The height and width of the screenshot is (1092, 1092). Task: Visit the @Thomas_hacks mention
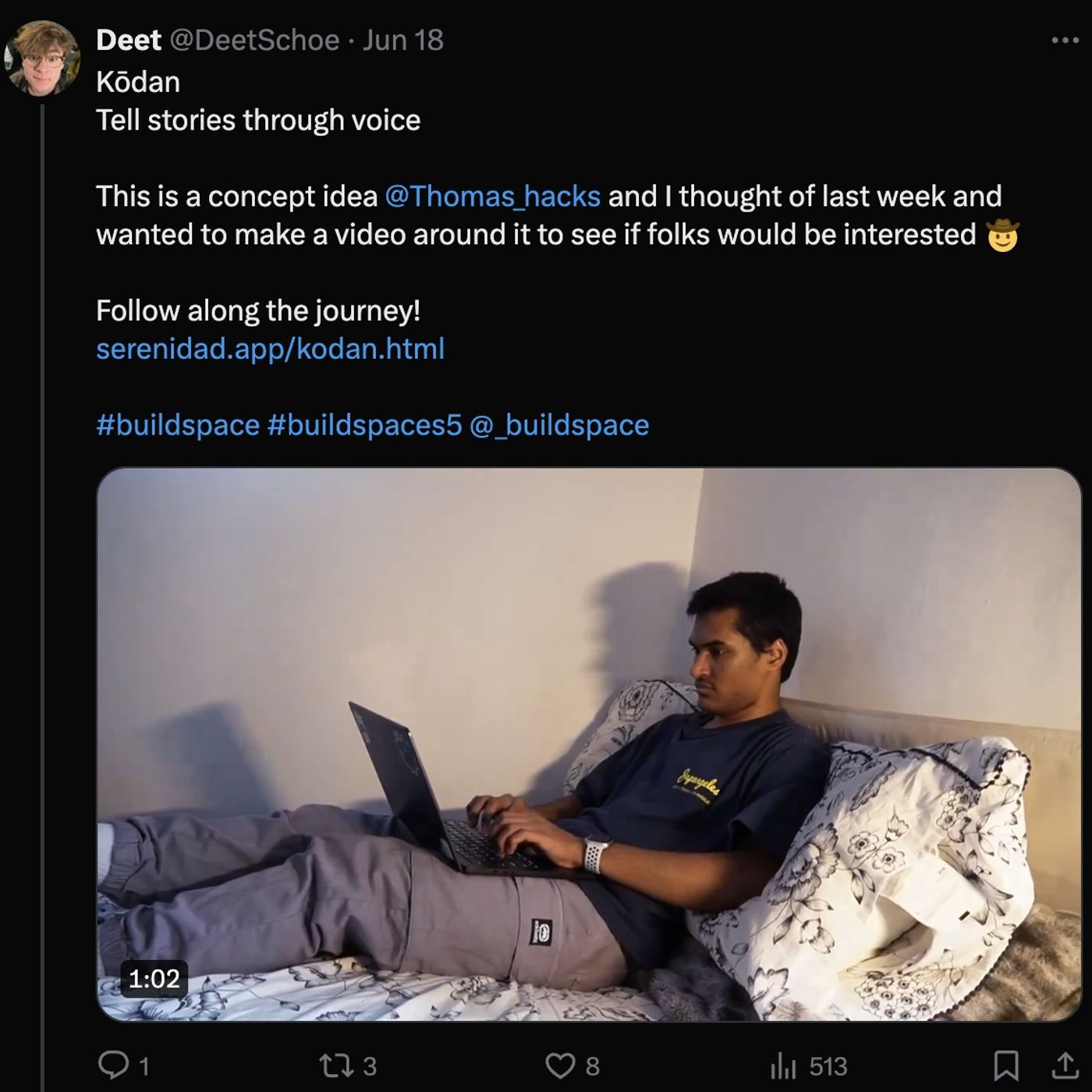[x=492, y=196]
